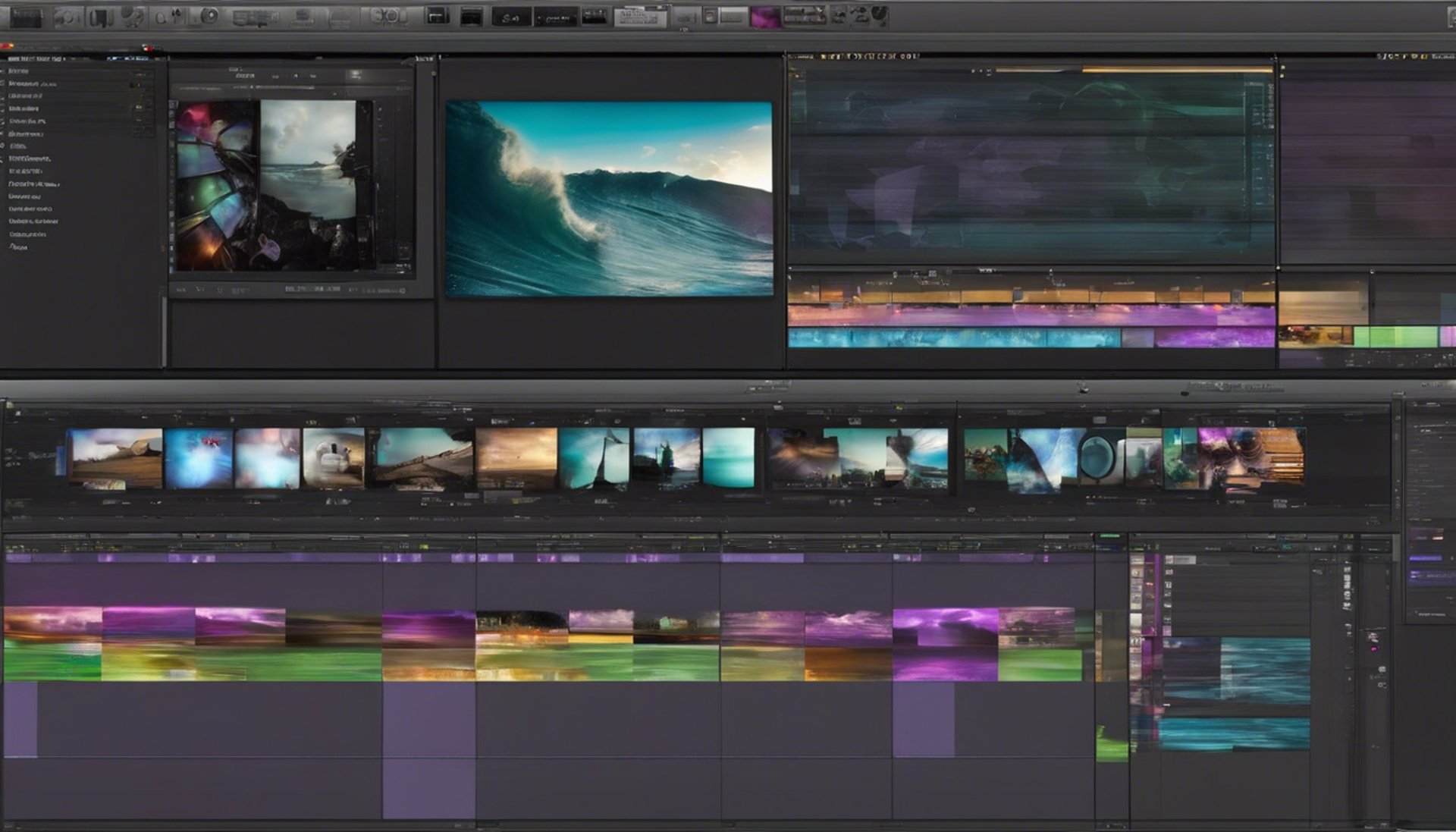Select the plain teal sea thumbnail in filmstrip
1456x832 pixels.
click(728, 457)
